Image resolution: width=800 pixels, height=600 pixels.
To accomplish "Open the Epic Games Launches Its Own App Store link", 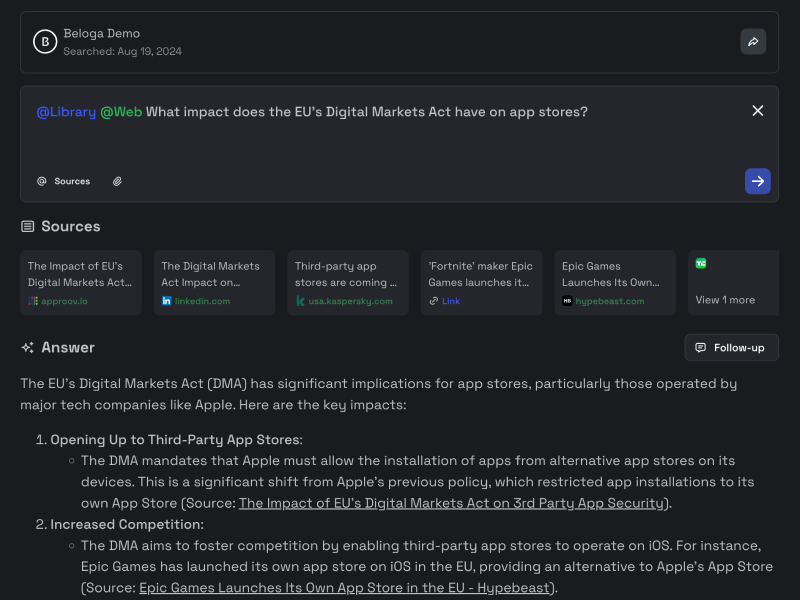I will point(344,588).
